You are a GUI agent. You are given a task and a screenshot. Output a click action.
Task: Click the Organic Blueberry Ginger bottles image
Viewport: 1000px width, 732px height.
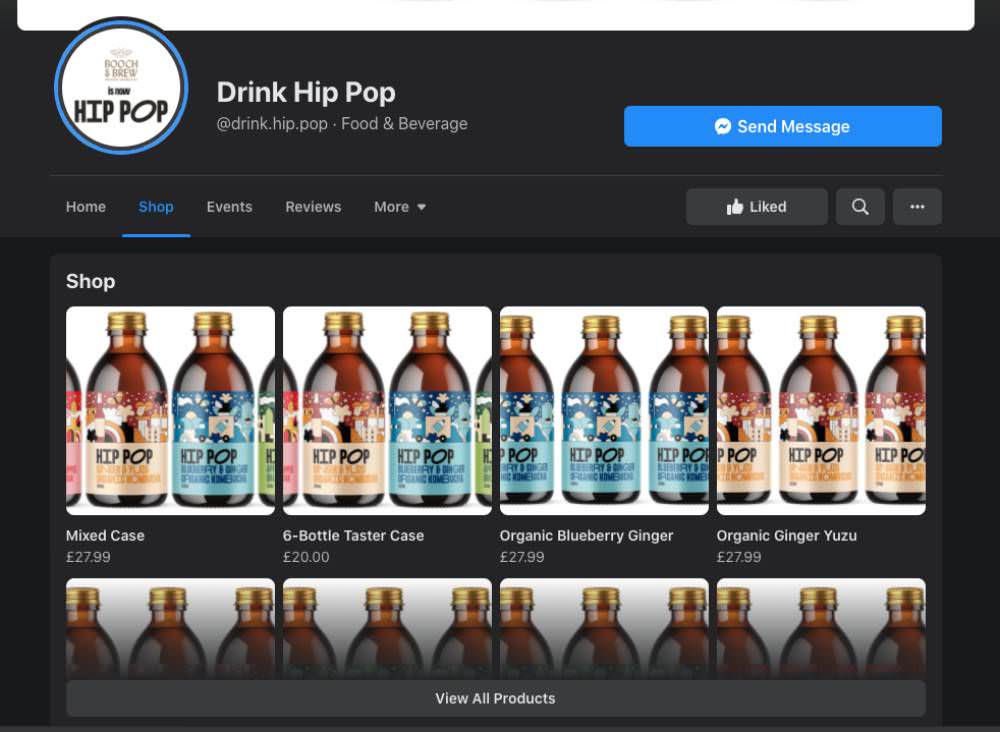(x=604, y=411)
